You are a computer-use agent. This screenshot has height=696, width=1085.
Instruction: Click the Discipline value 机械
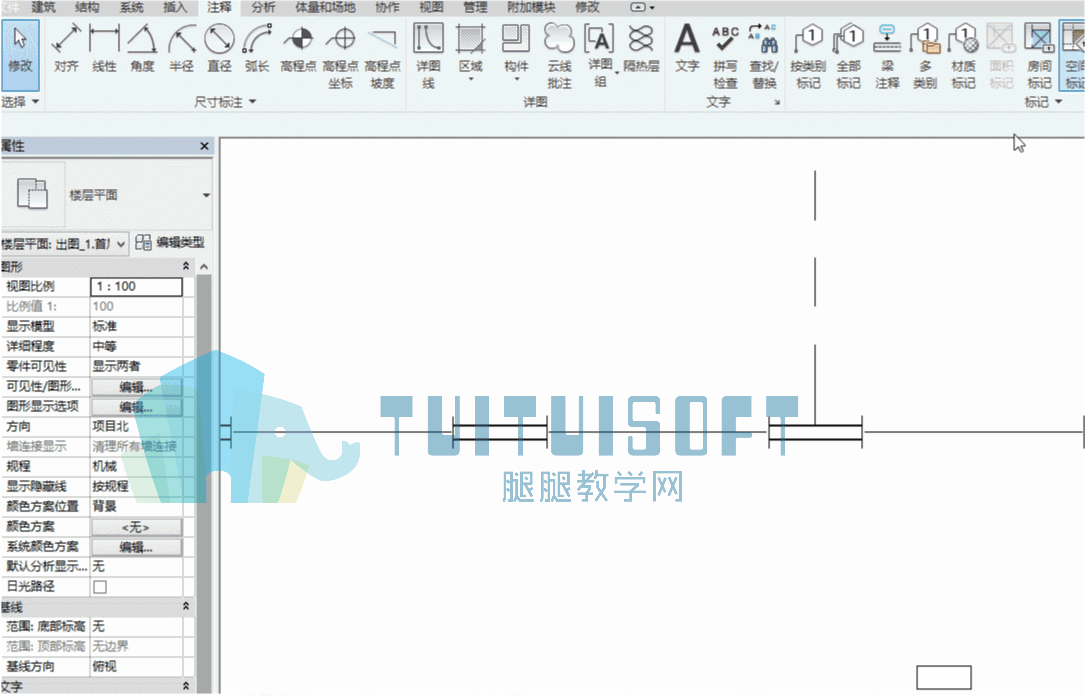[x=136, y=466]
